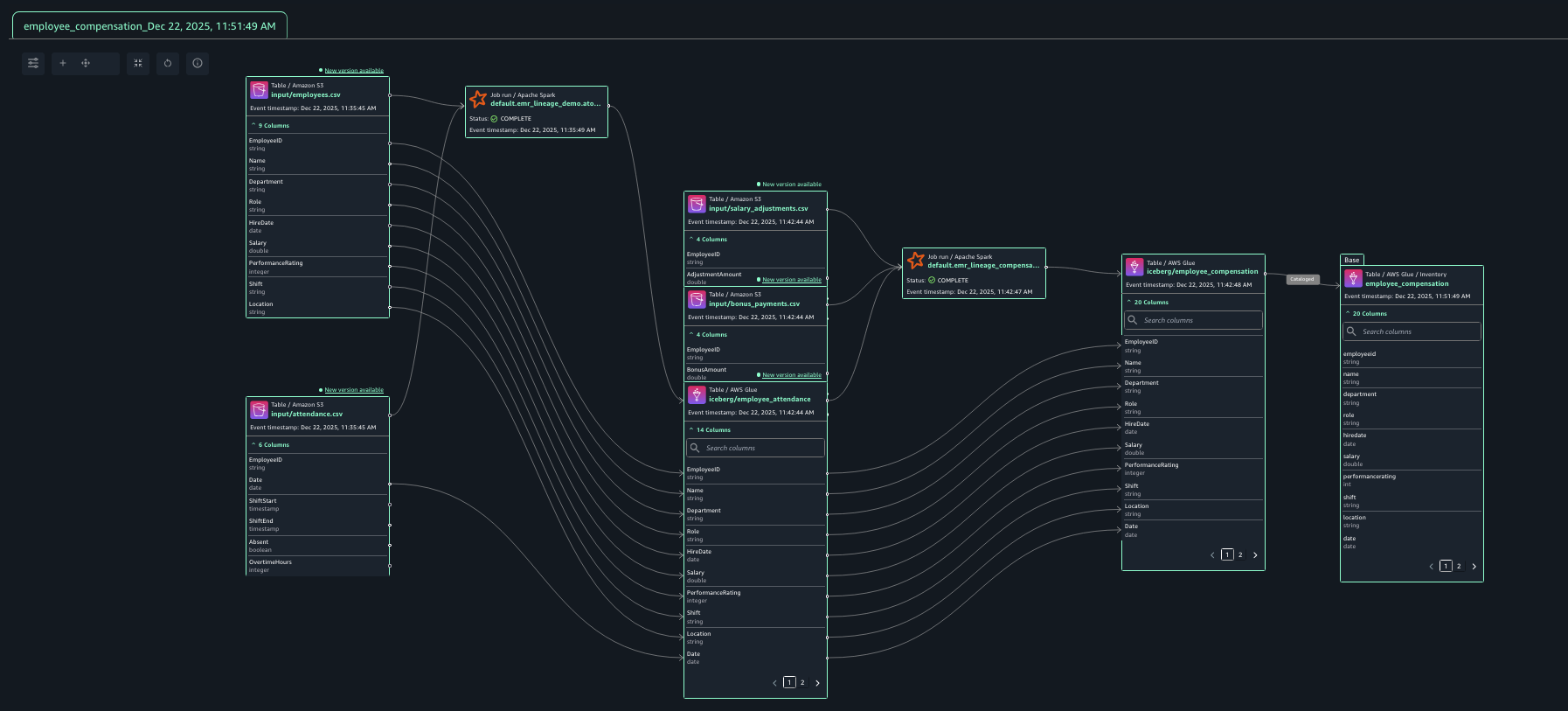Viewport: 1568px width, 711px height.
Task: Select Salary column in iceberg/employee_compensation
Action: click(x=1194, y=449)
